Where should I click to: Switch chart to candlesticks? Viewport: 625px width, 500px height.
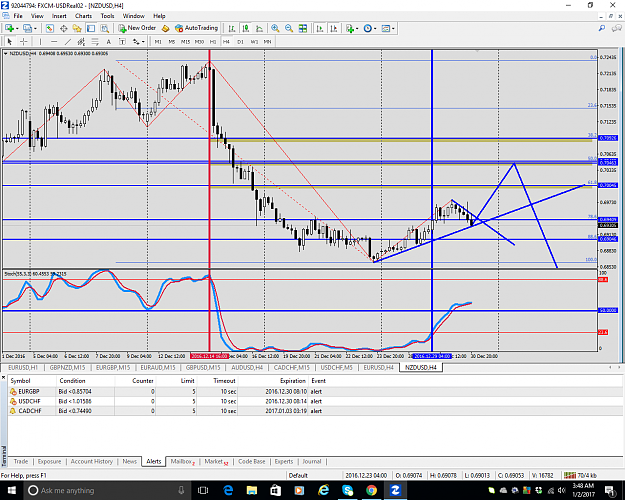click(x=246, y=28)
